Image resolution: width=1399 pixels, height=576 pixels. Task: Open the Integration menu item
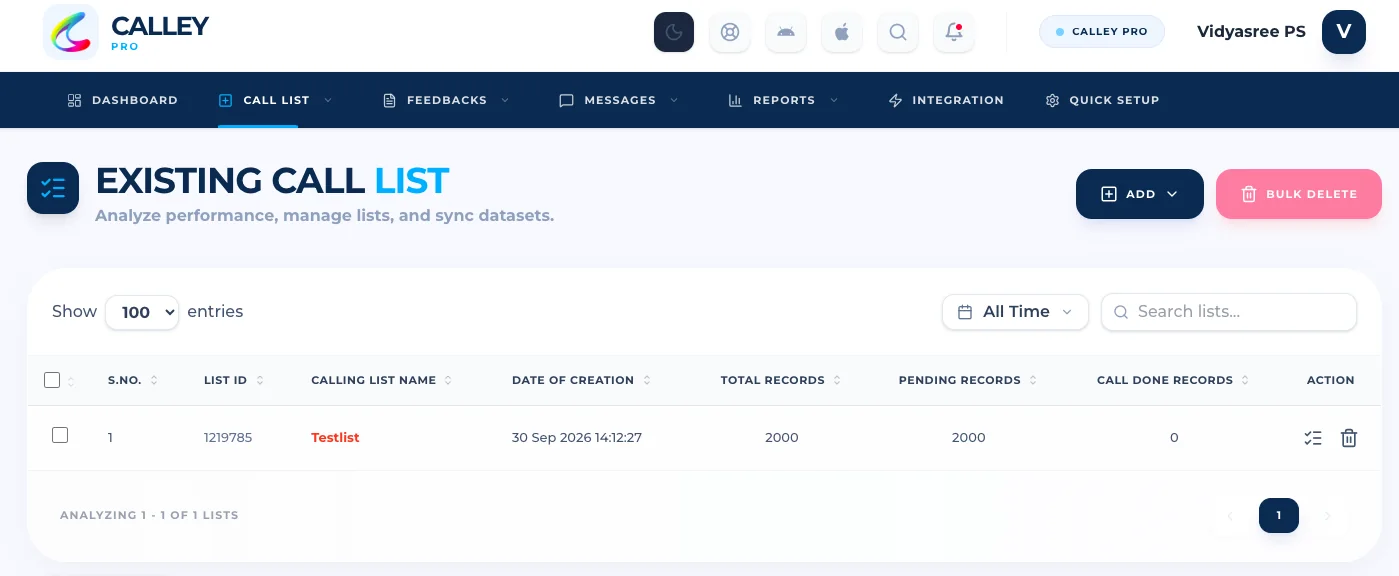click(946, 100)
